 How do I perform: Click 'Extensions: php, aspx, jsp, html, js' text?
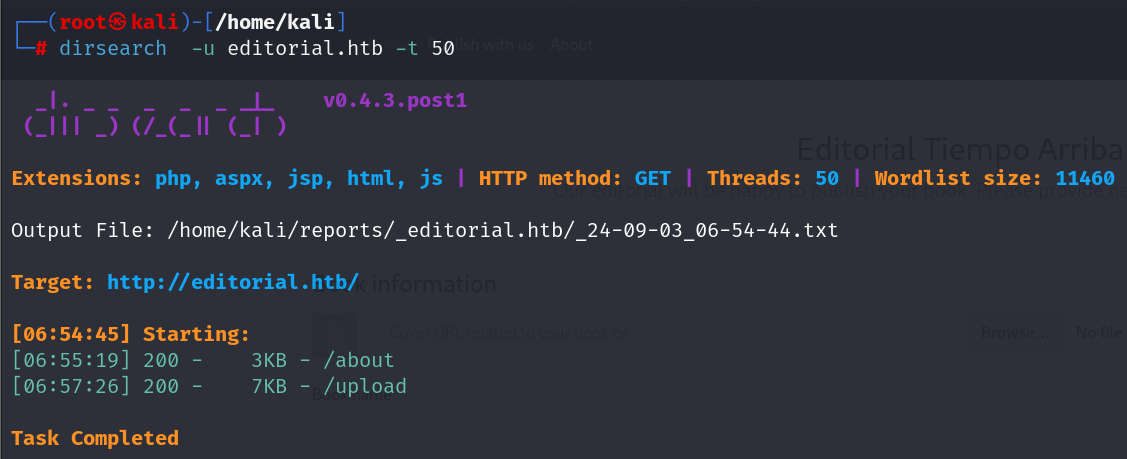coord(227,178)
